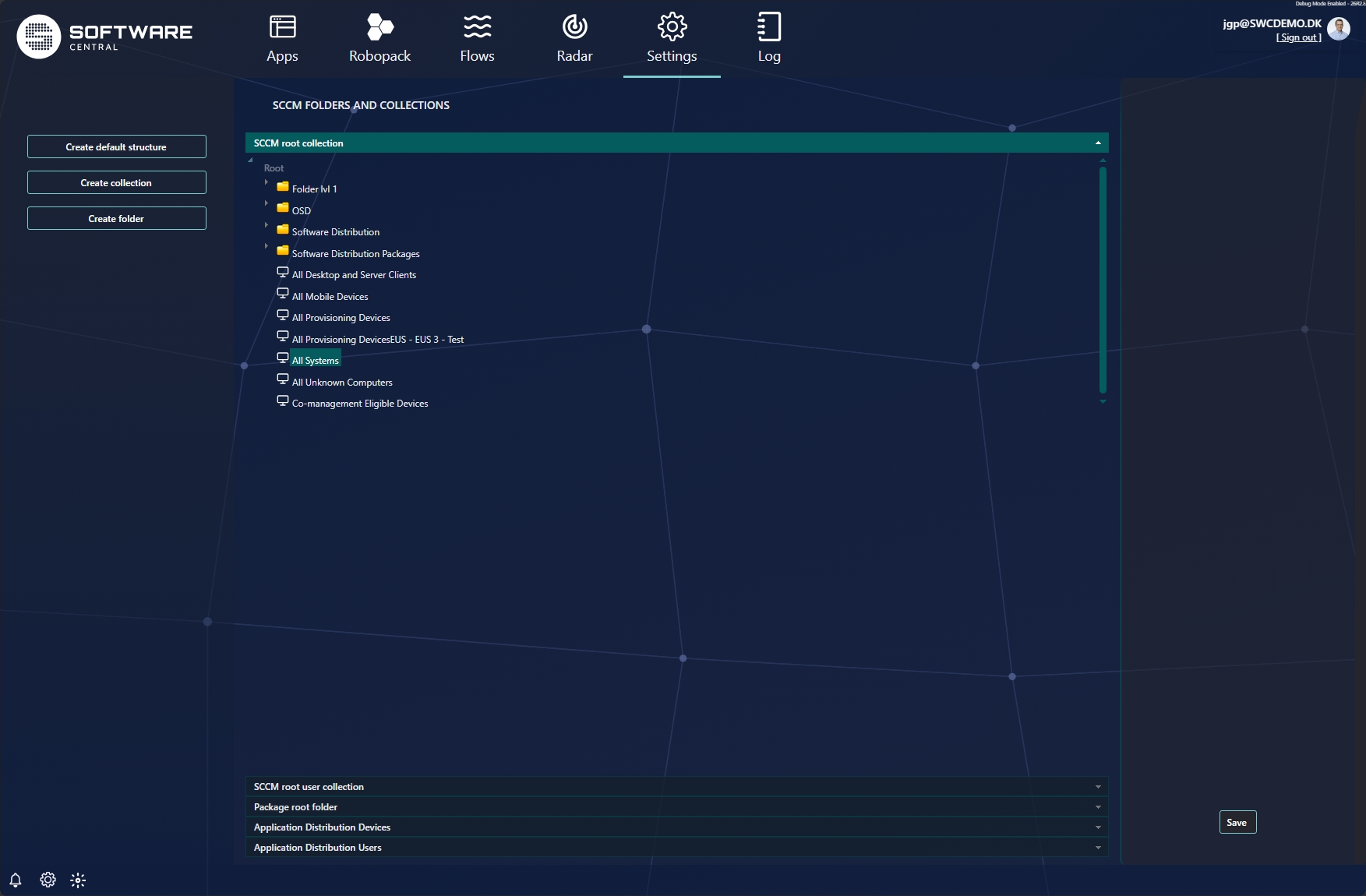The height and width of the screenshot is (896, 1366).
Task: Select the All Systems collection
Action: pyautogui.click(x=316, y=360)
